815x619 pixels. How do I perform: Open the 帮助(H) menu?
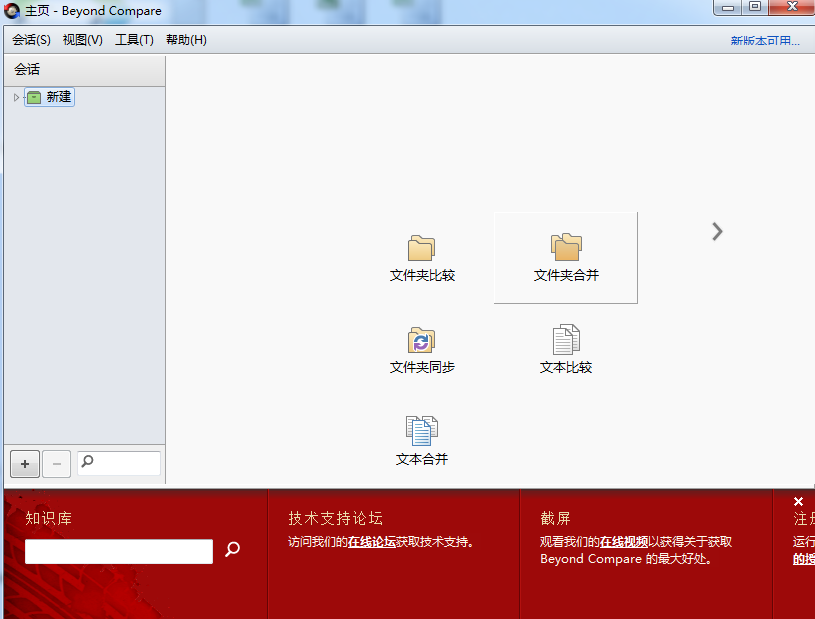coord(186,40)
